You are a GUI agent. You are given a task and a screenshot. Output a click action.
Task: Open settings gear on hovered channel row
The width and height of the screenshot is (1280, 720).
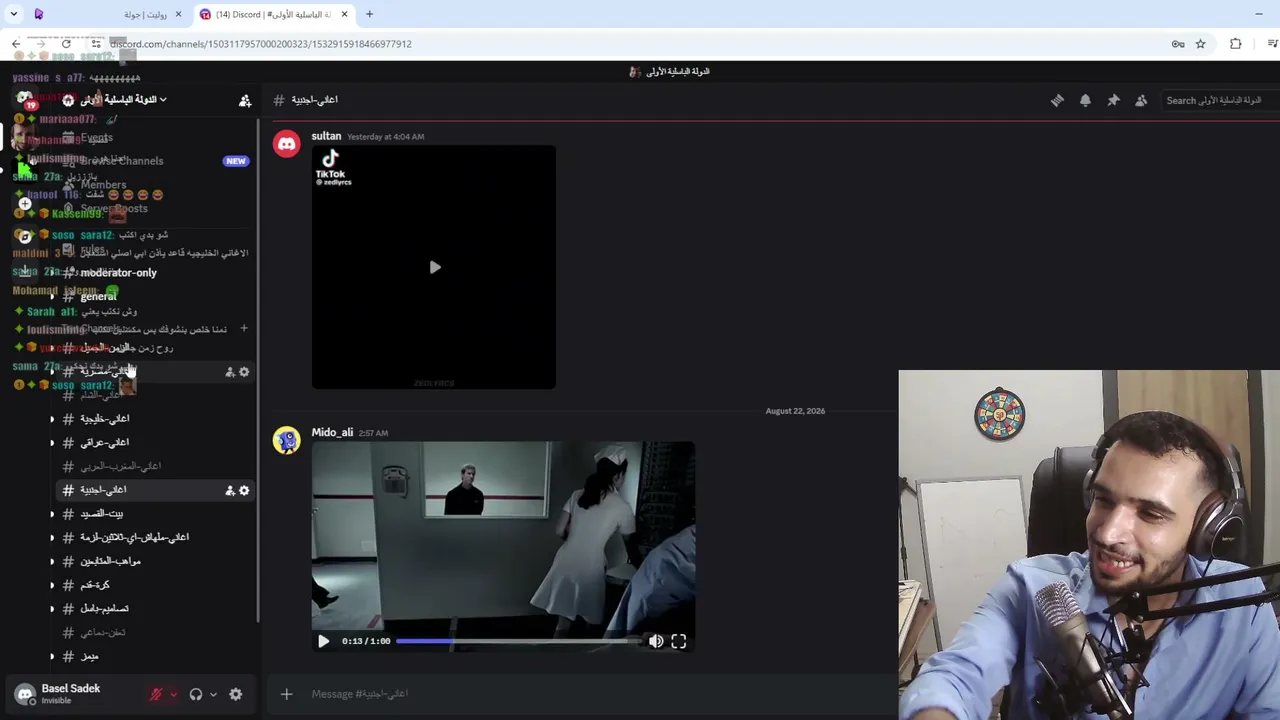pyautogui.click(x=244, y=372)
